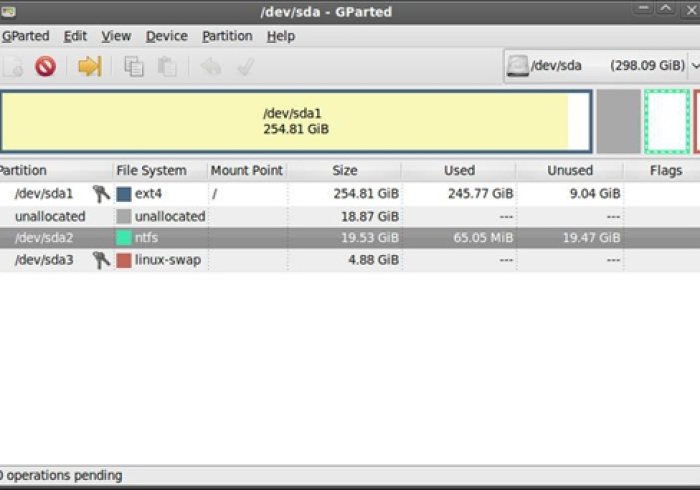Screen dimensions: 700x490
Task: Select the /dev/sda1 ext4 partition row
Action: pos(300,194)
